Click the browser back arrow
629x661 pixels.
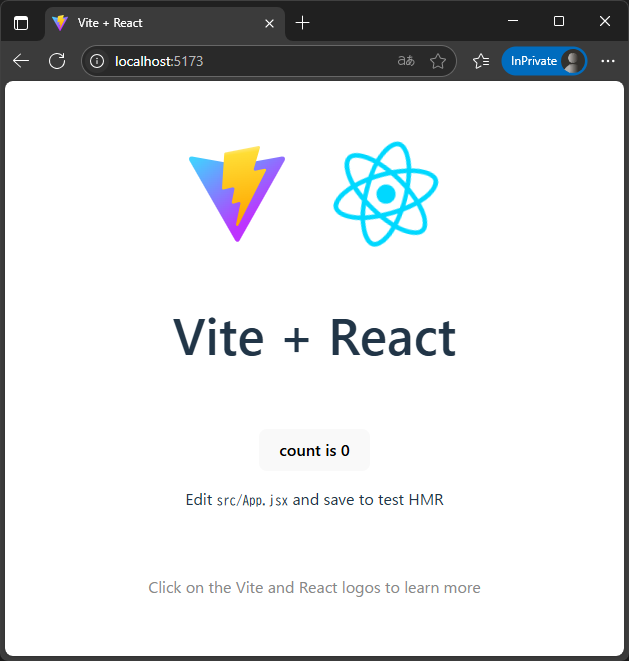21,61
